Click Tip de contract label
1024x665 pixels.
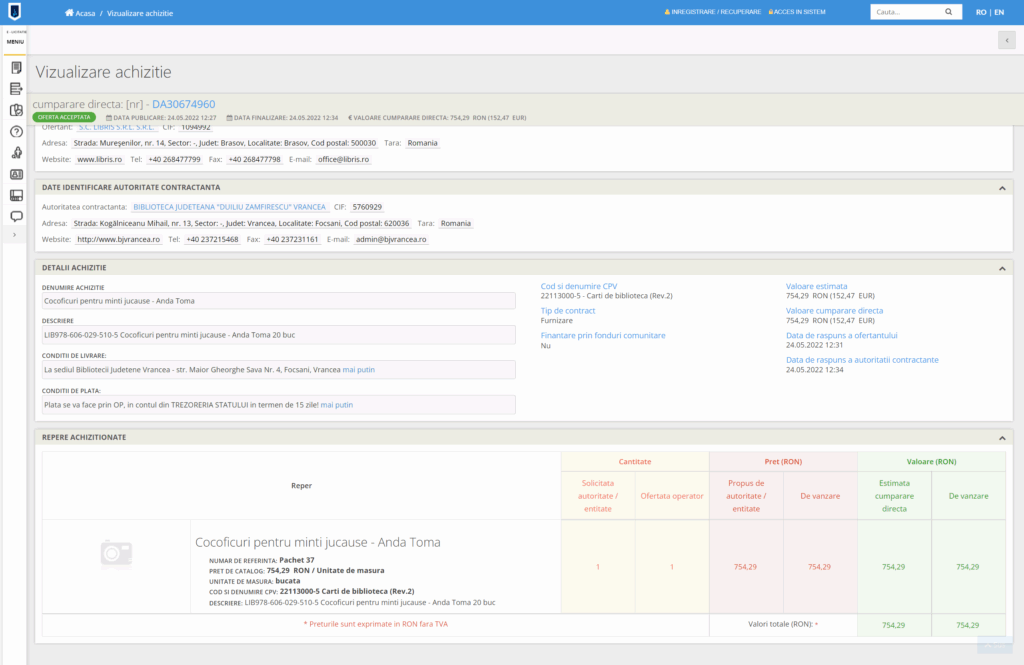tap(568, 311)
